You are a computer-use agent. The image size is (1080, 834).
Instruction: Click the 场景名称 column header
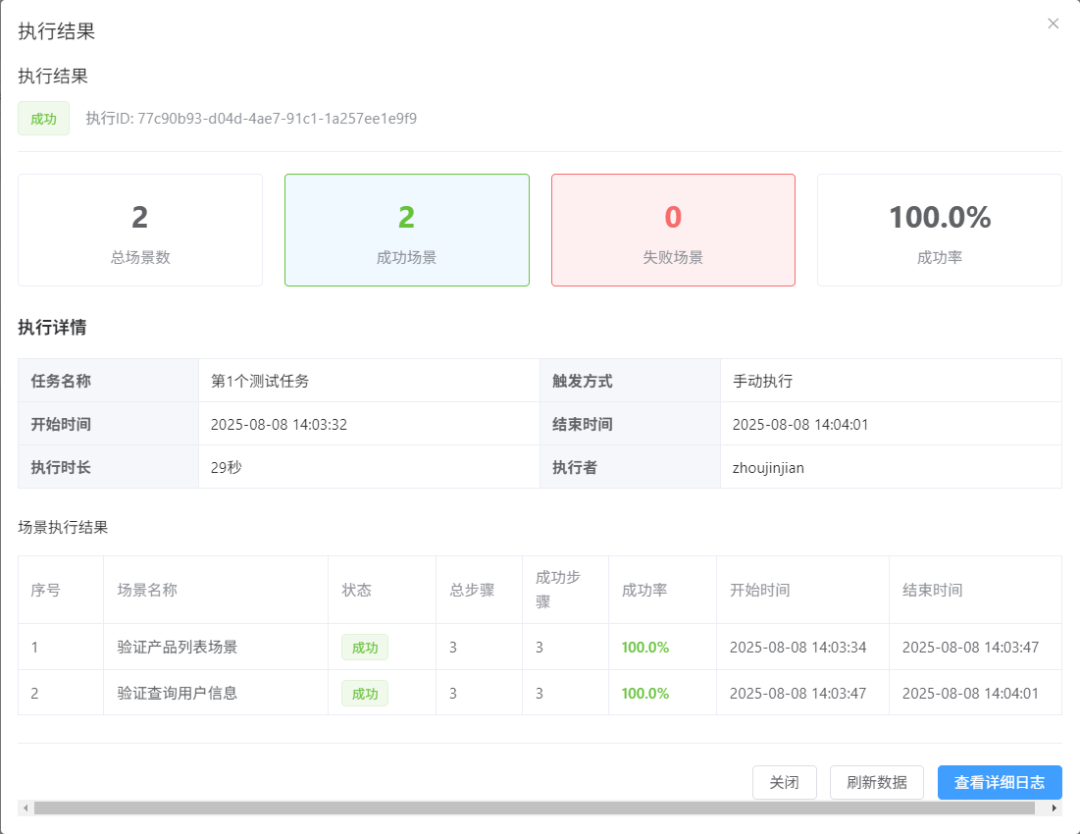[147, 590]
